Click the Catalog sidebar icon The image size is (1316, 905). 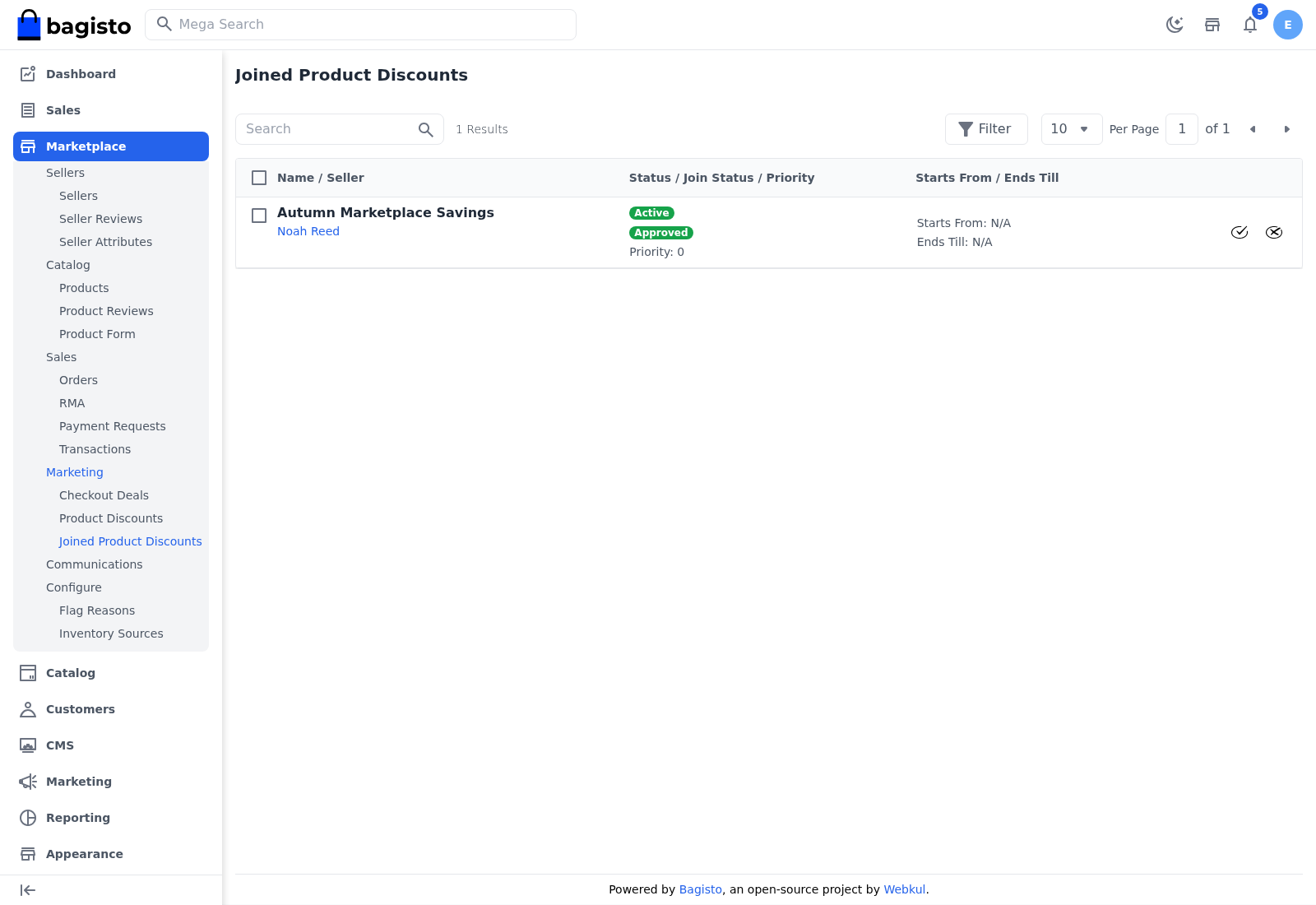tap(28, 673)
